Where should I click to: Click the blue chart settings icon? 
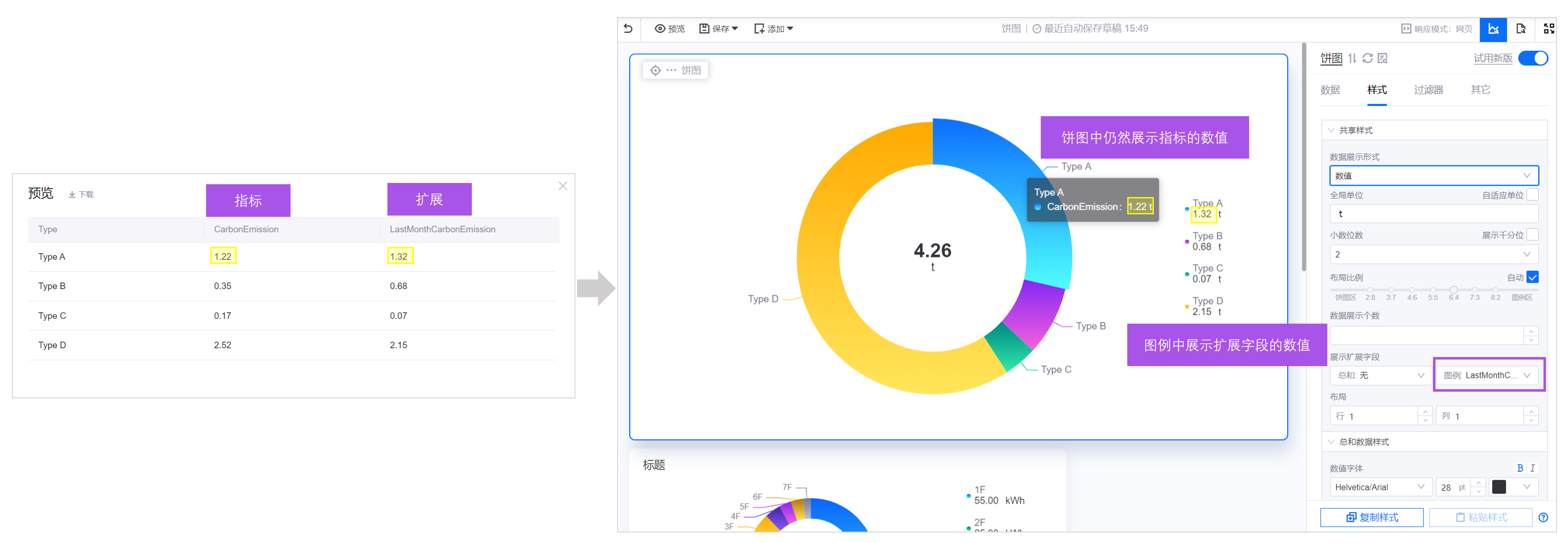click(x=1493, y=29)
